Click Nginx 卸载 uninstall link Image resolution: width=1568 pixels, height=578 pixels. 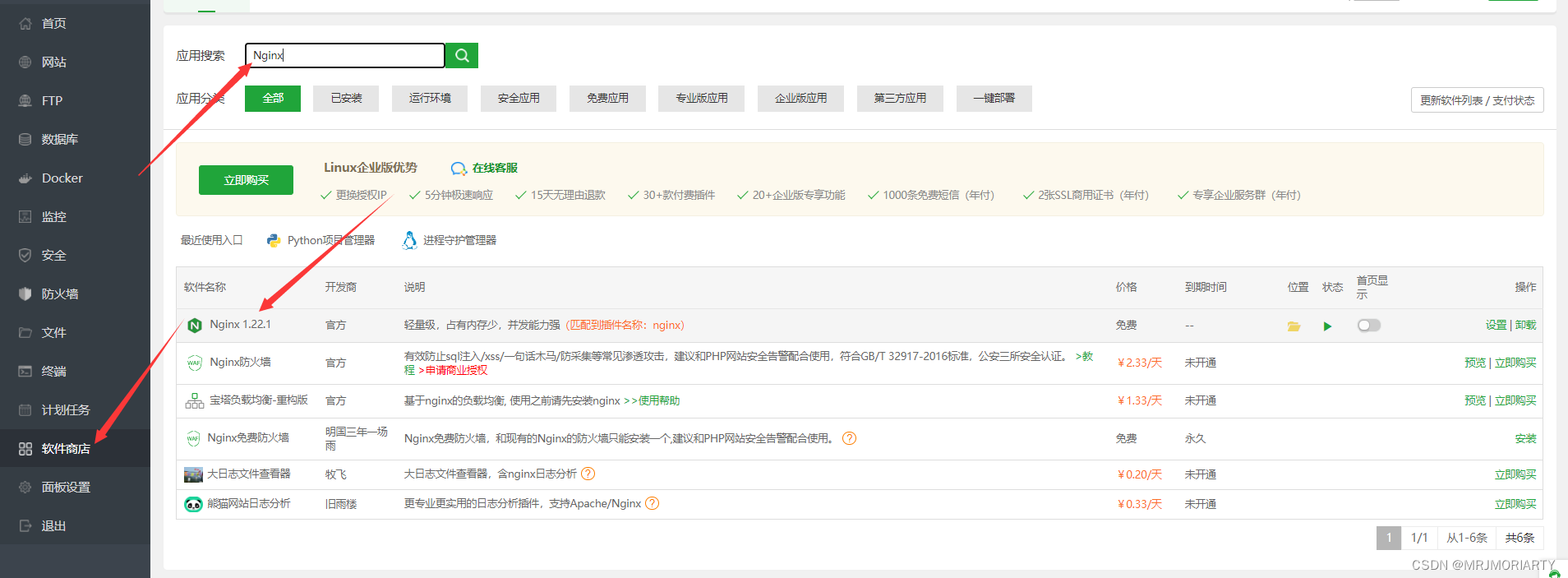tap(1525, 326)
